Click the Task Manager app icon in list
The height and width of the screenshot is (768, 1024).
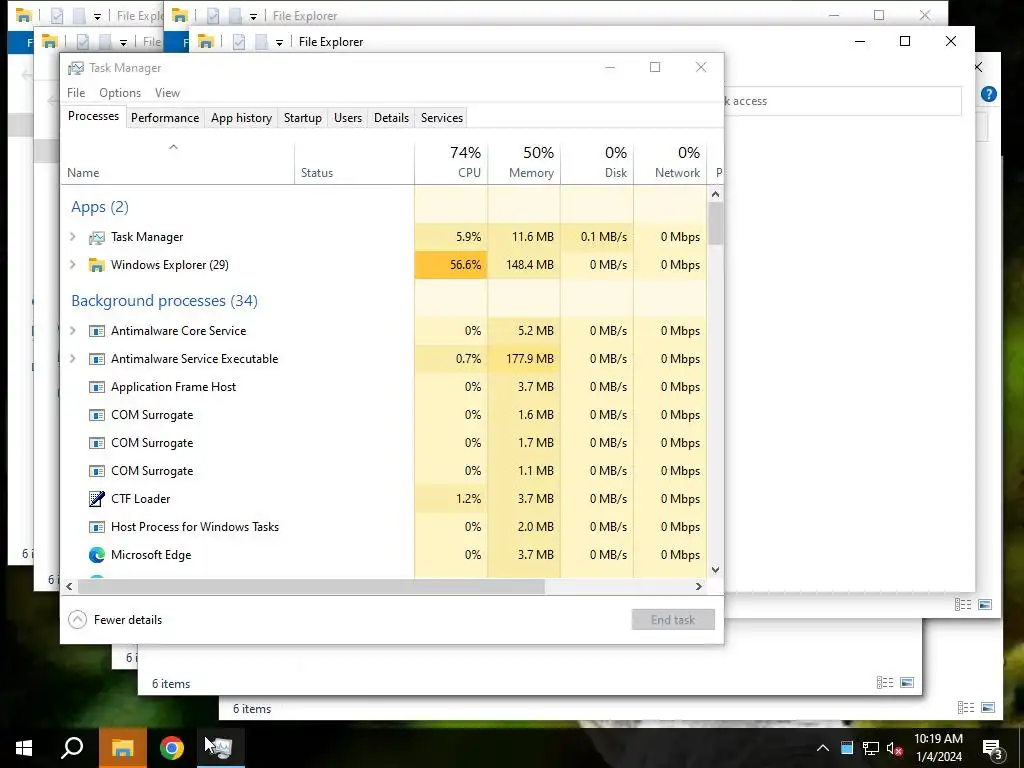97,238
